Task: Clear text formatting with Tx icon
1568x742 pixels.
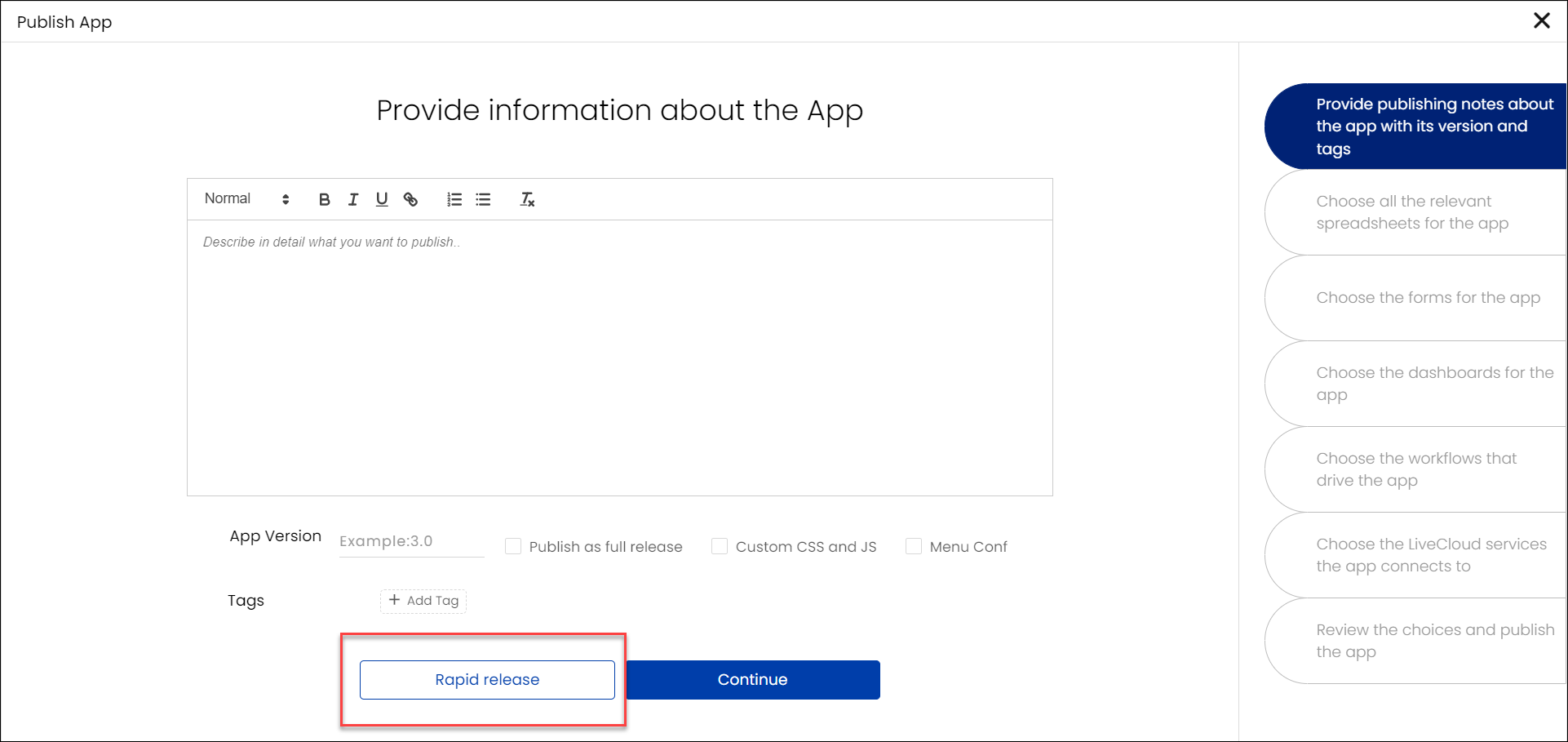Action: tap(527, 199)
